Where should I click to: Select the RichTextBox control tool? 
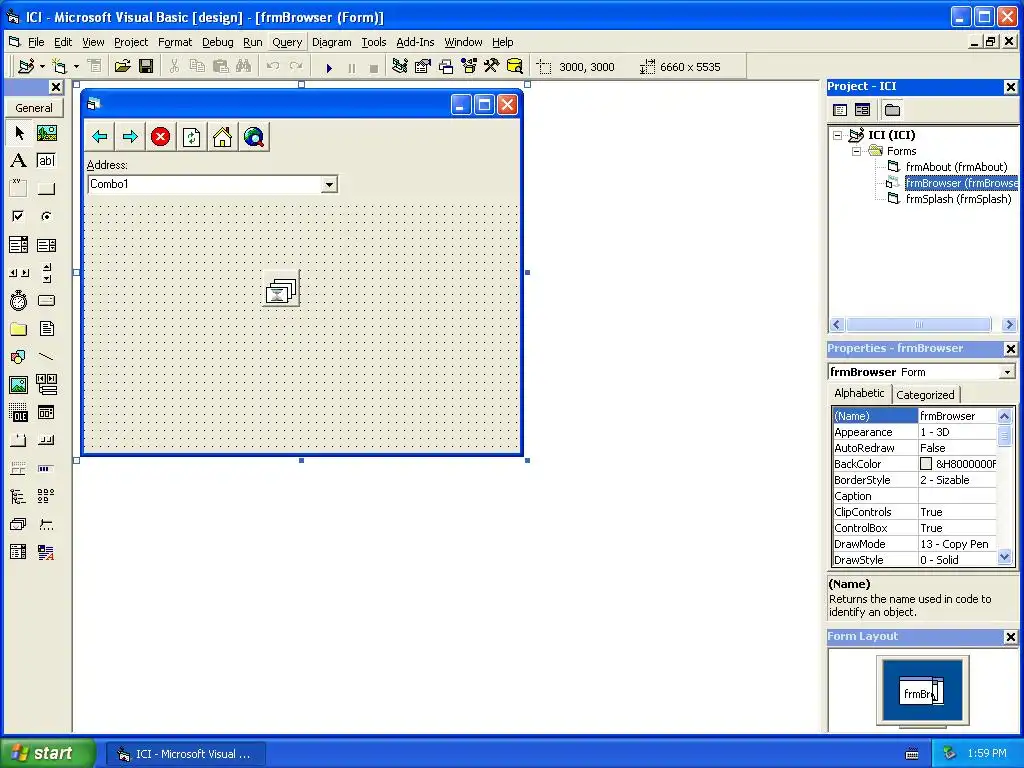tap(46, 552)
